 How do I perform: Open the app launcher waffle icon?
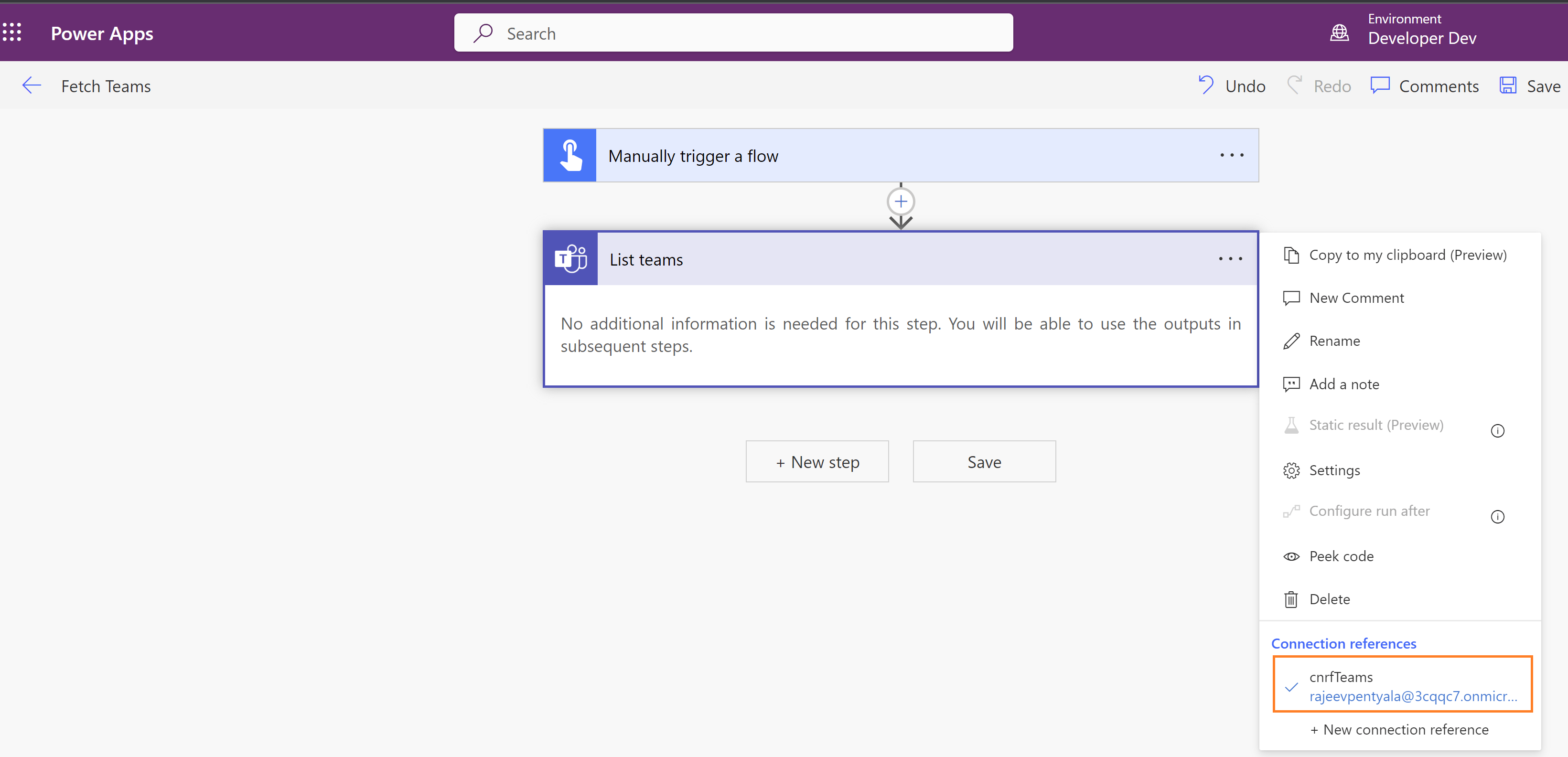click(x=12, y=33)
